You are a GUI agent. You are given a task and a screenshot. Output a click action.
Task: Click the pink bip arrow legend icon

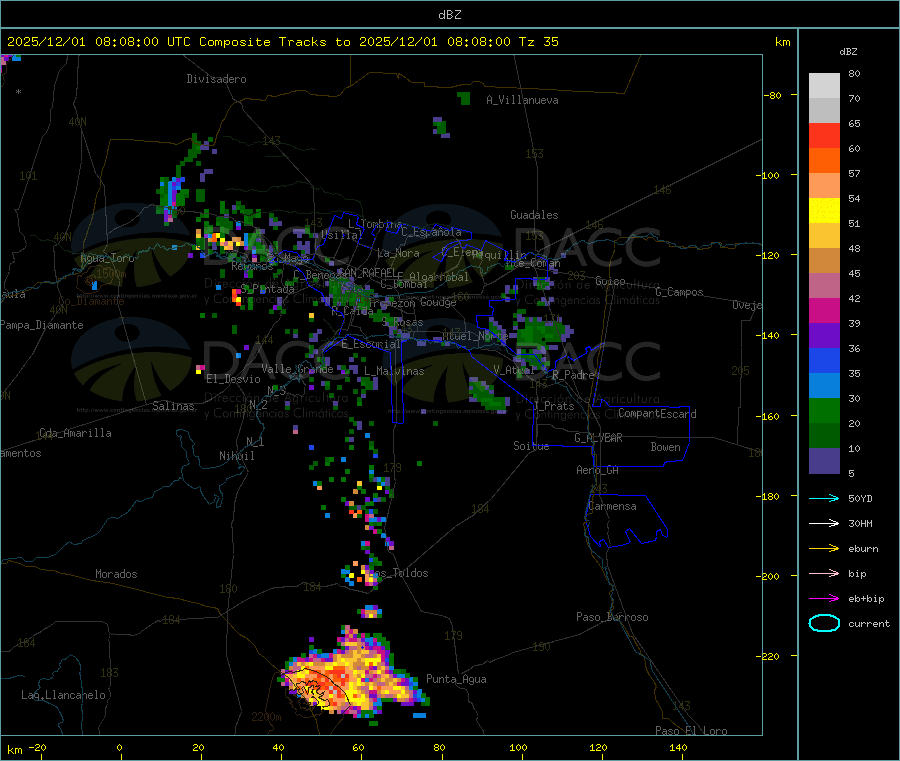tap(824, 573)
